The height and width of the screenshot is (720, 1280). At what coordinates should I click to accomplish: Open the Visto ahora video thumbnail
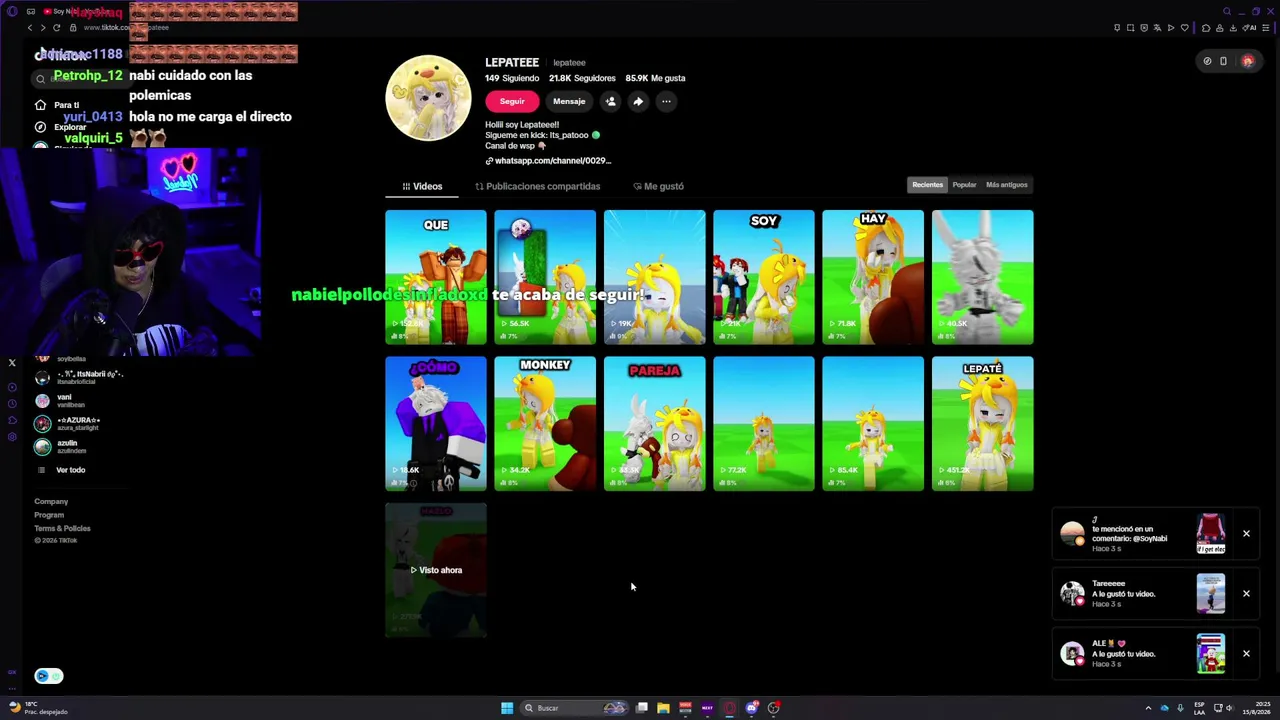pyautogui.click(x=436, y=570)
